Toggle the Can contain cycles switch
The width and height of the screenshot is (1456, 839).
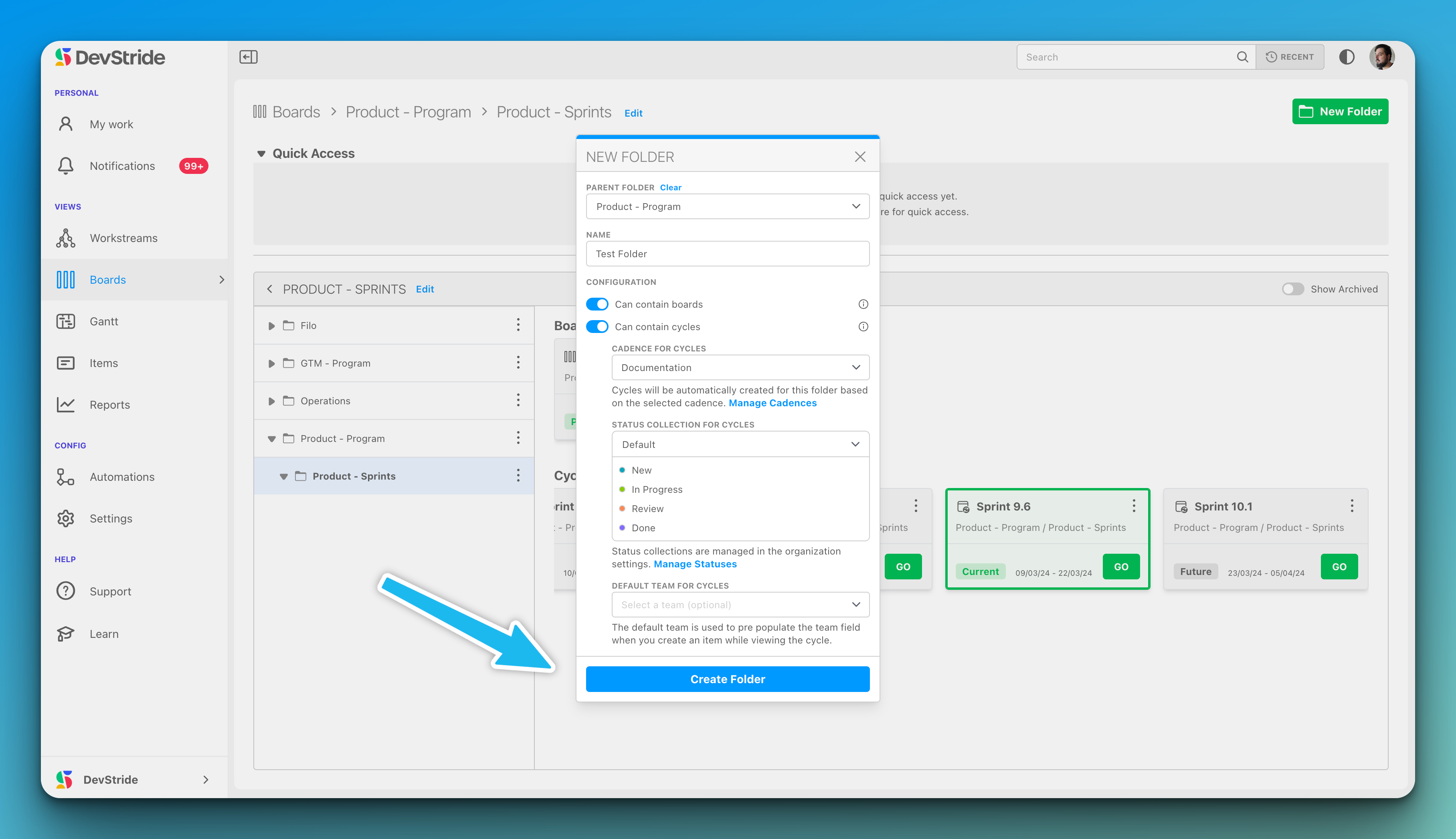click(596, 326)
